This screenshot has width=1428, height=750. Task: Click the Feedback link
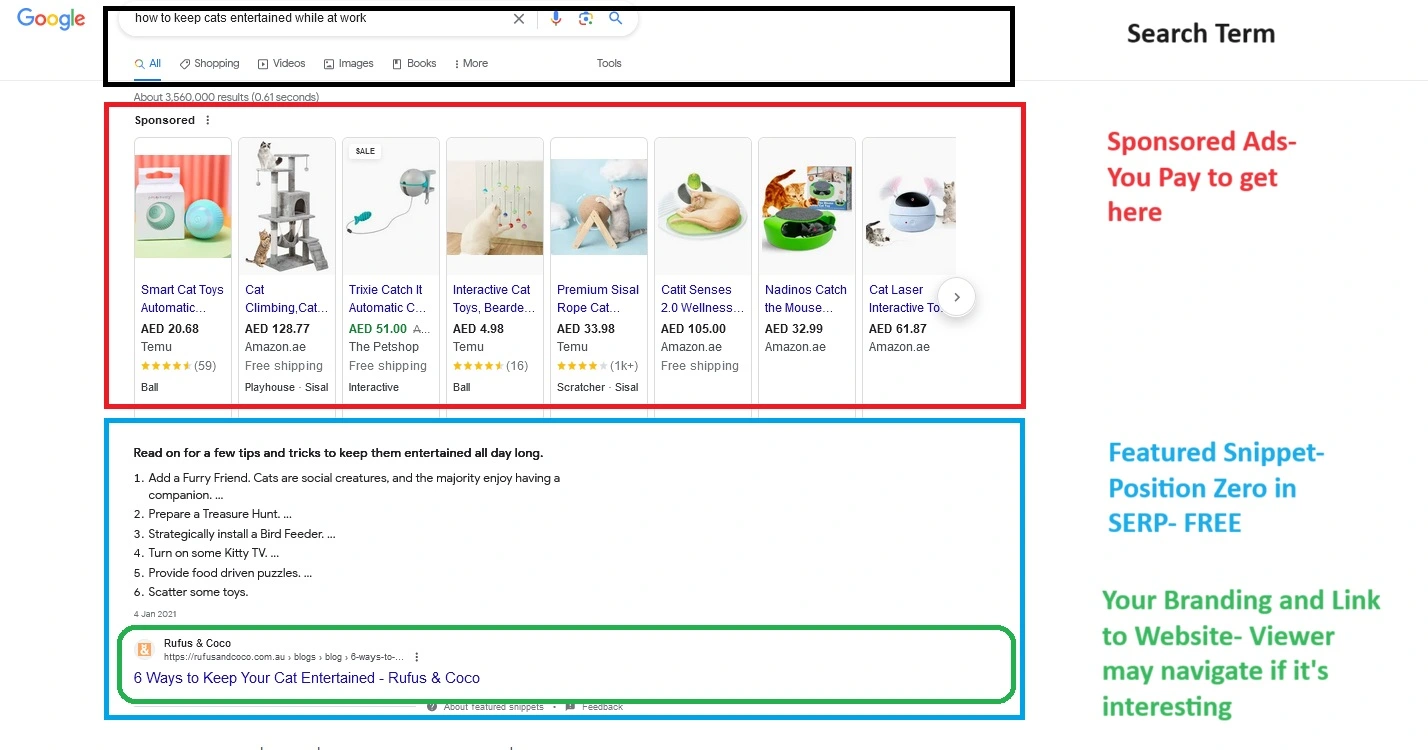[x=603, y=707]
